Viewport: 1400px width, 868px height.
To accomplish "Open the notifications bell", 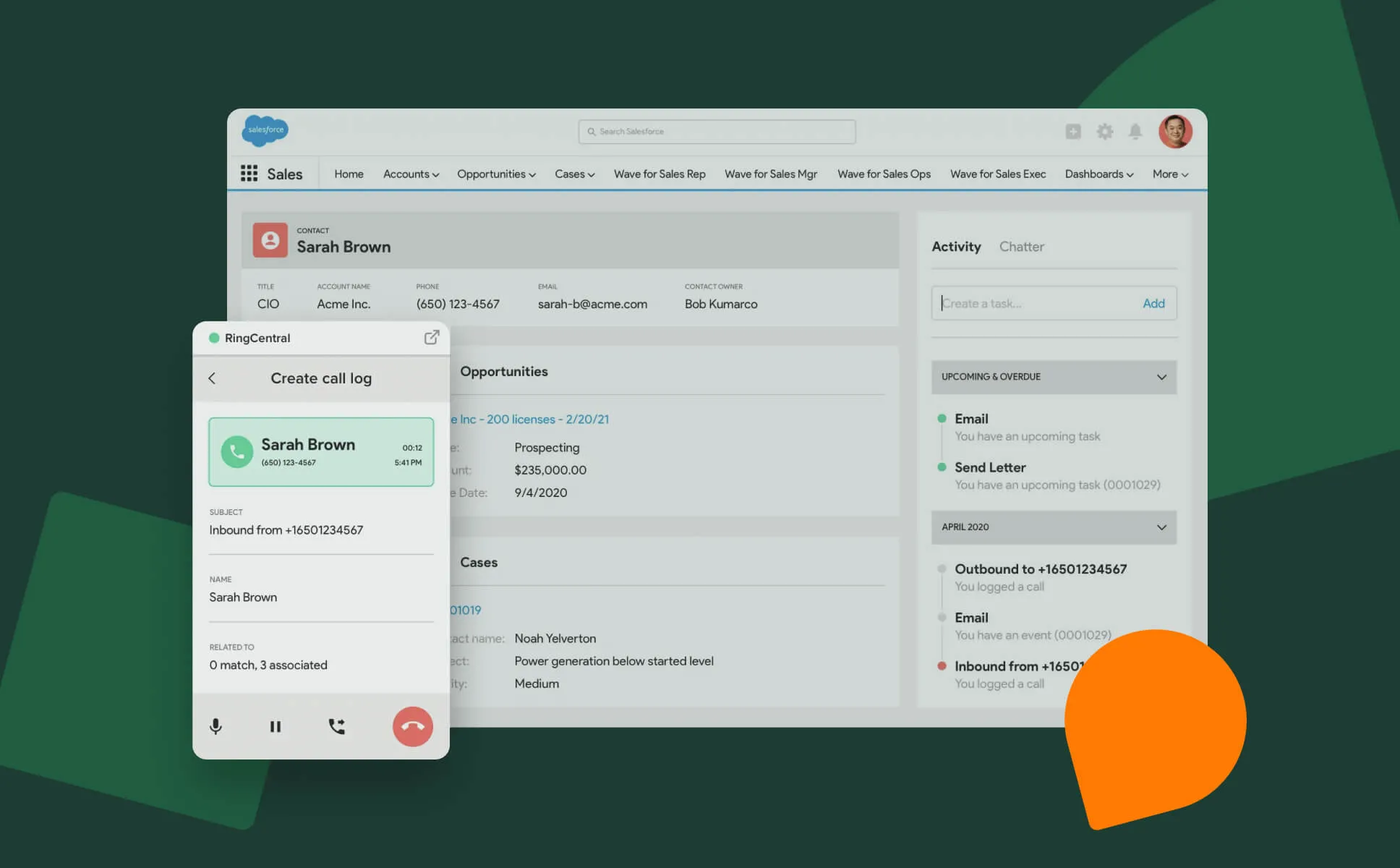I will pos(1135,132).
